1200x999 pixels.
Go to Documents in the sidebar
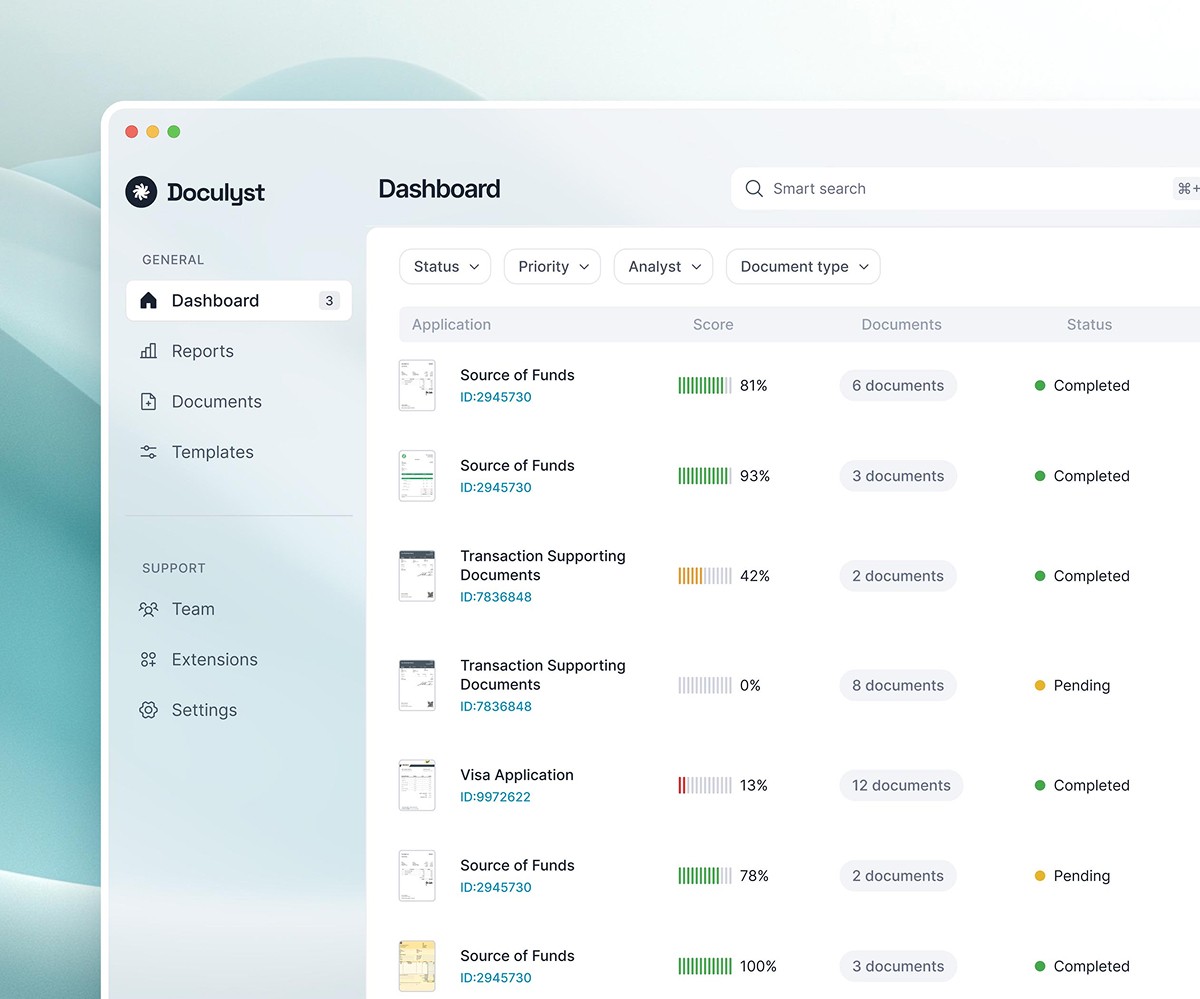[x=216, y=401]
